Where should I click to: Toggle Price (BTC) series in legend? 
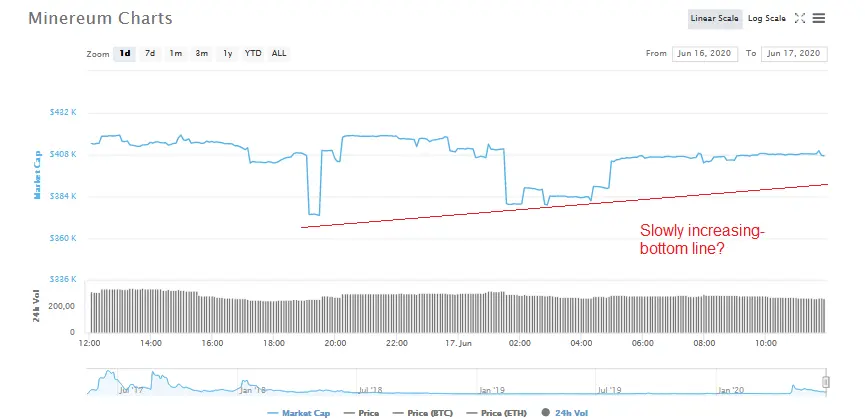click(x=422, y=412)
